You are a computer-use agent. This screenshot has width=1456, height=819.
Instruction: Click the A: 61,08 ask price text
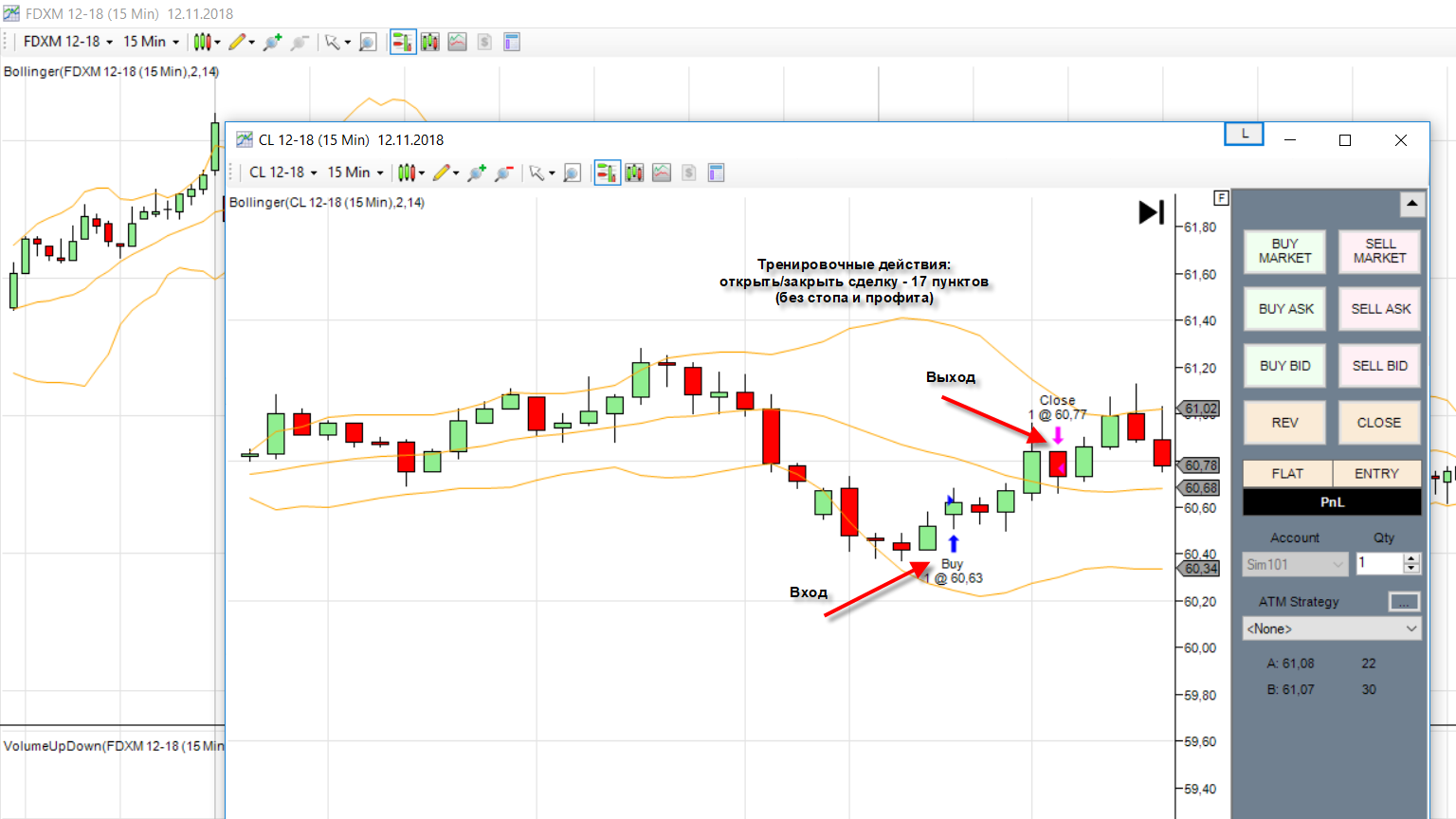pos(1291,664)
